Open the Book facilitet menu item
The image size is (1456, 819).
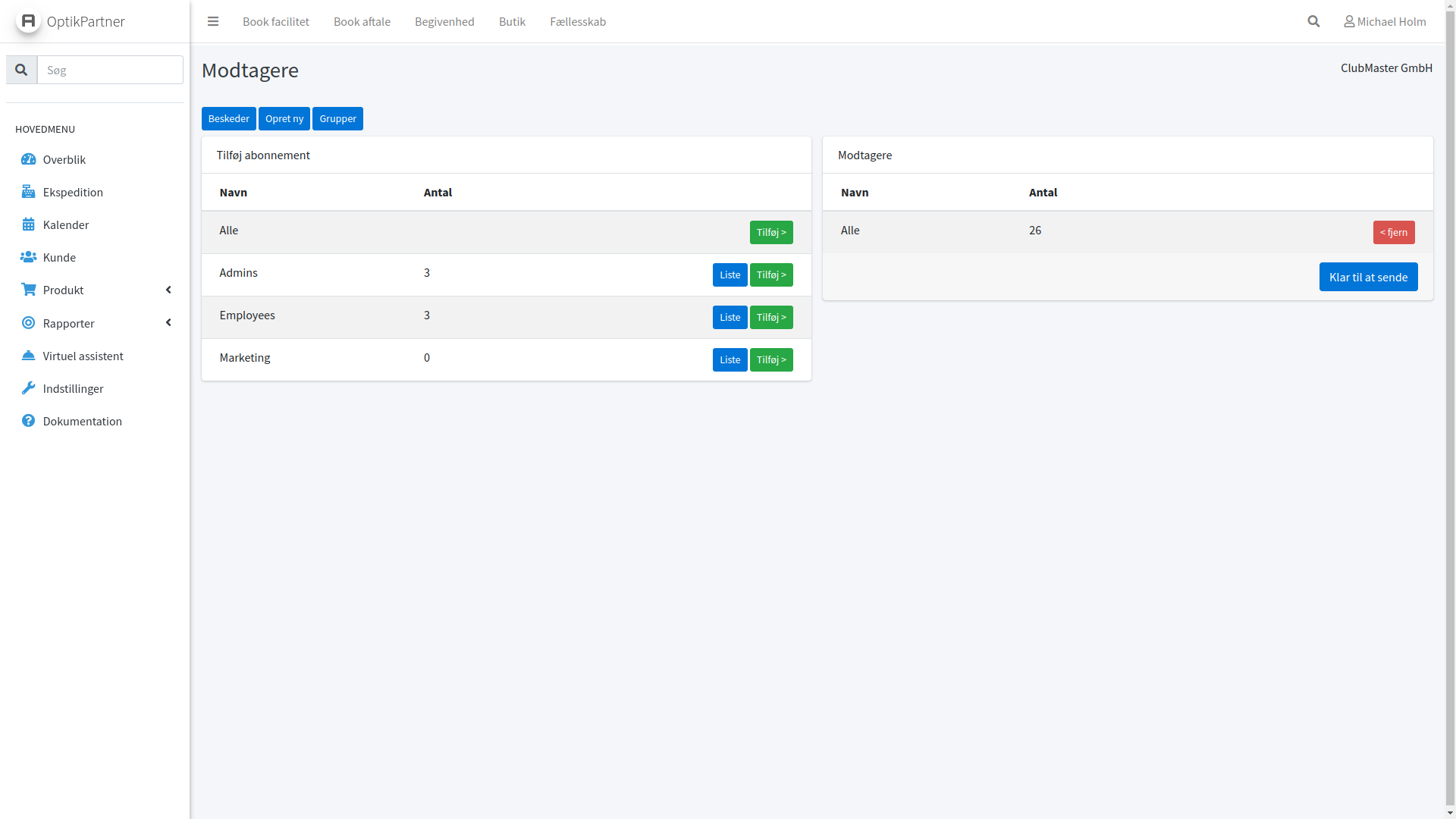click(275, 21)
